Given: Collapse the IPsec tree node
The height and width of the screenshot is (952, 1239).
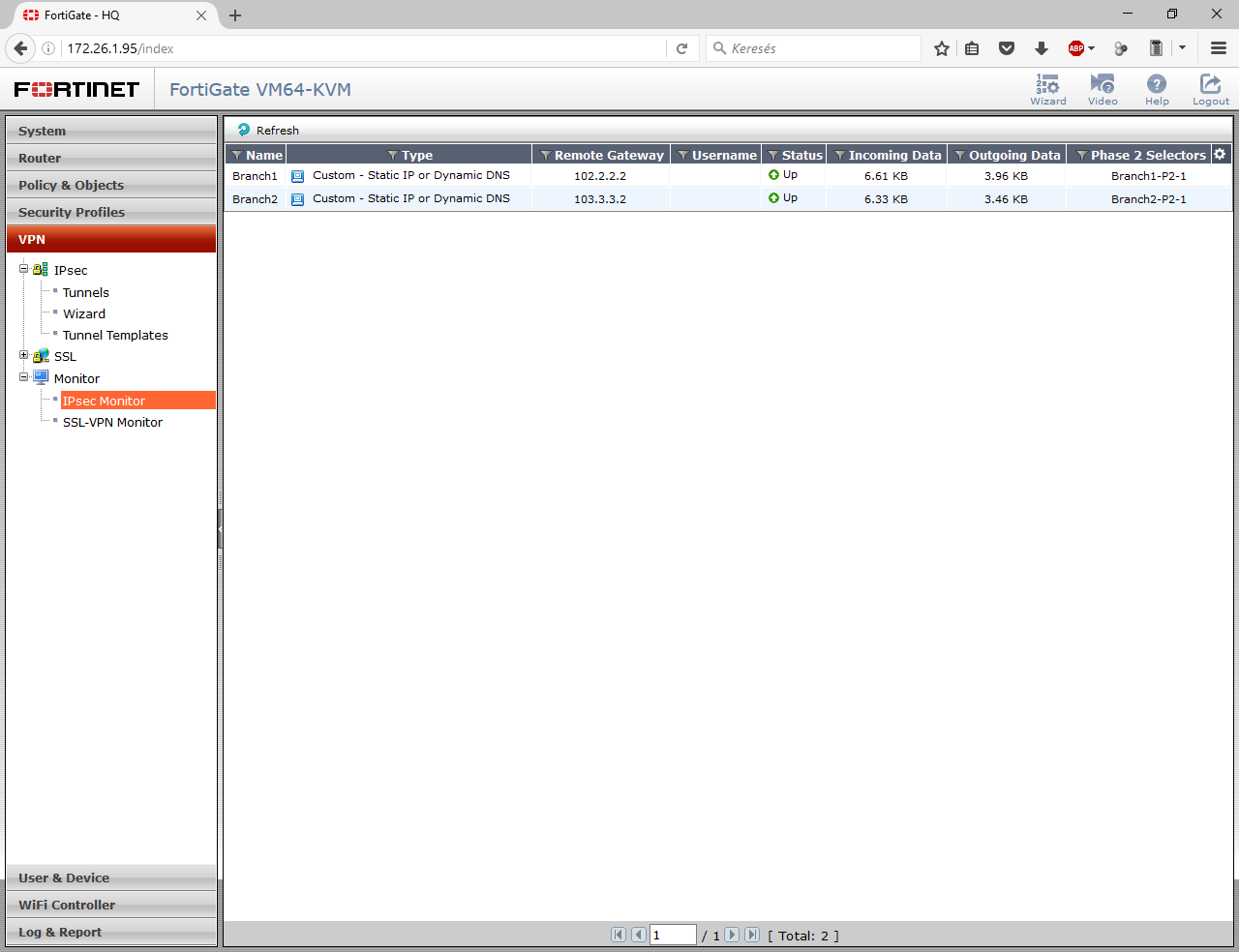Looking at the screenshot, I should point(23,270).
